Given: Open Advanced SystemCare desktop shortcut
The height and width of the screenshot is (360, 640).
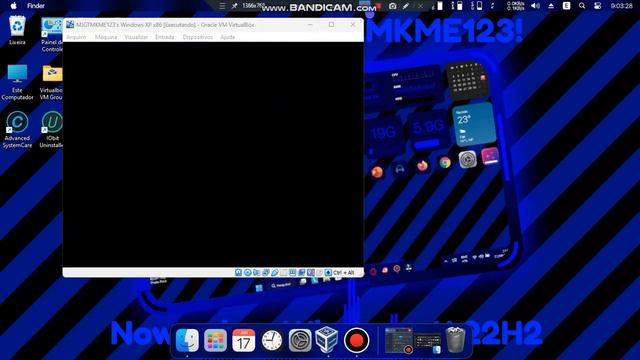Looking at the screenshot, I should (17, 130).
